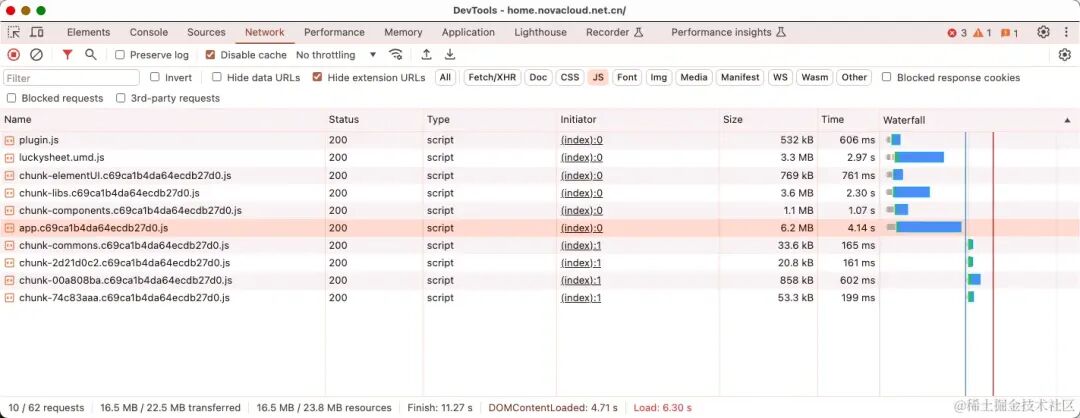The width and height of the screenshot is (1080, 418).
Task: Filter by Manifest requests
Action: pyautogui.click(x=740, y=77)
